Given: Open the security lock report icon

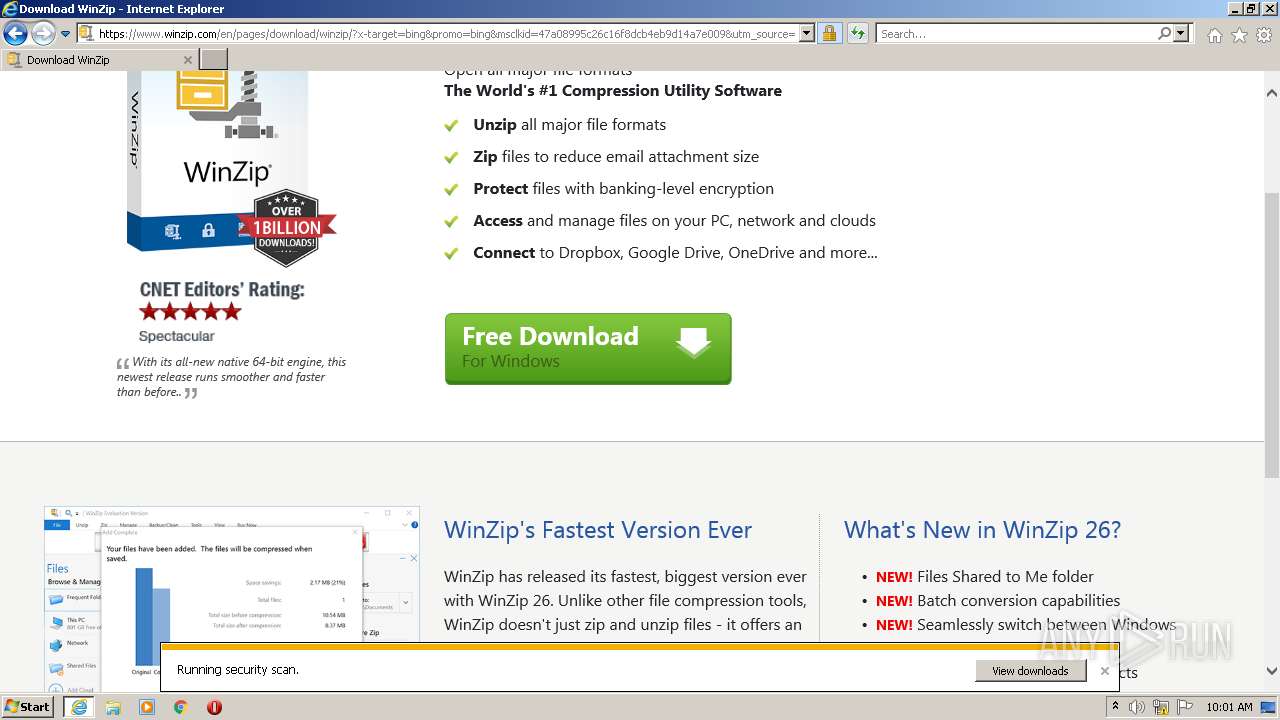Looking at the screenshot, I should click(829, 34).
